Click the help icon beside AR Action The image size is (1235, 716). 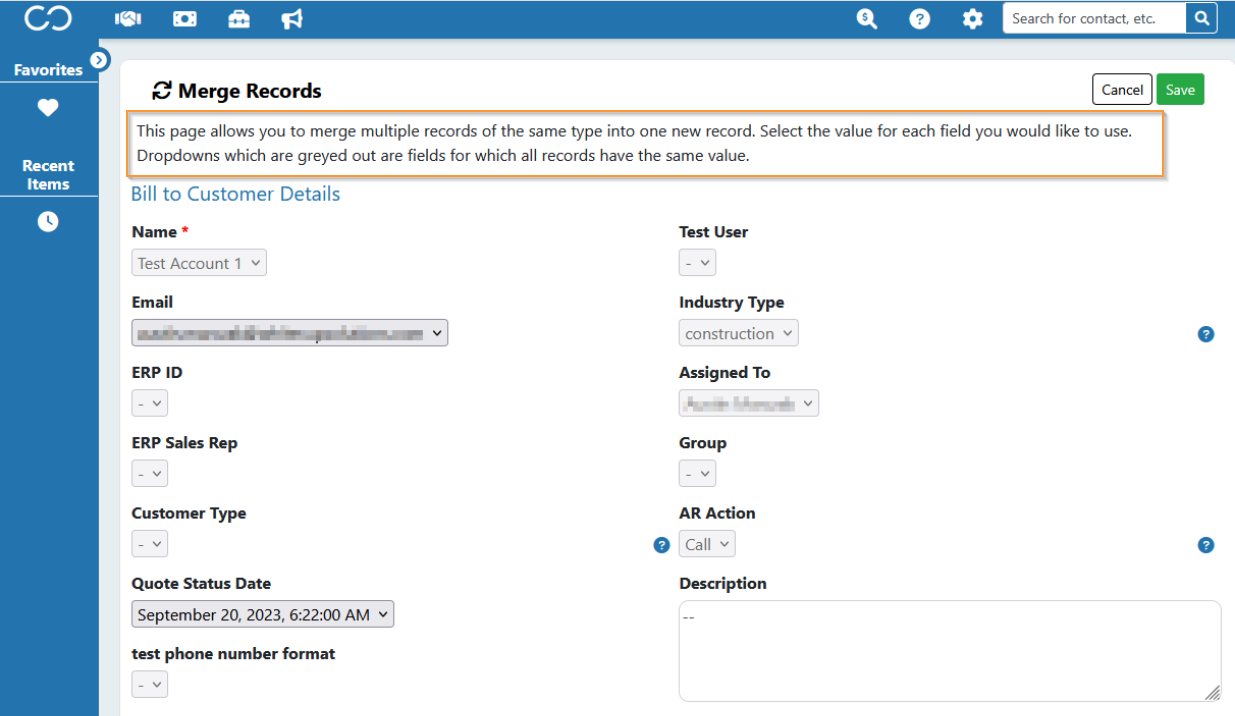click(1206, 545)
